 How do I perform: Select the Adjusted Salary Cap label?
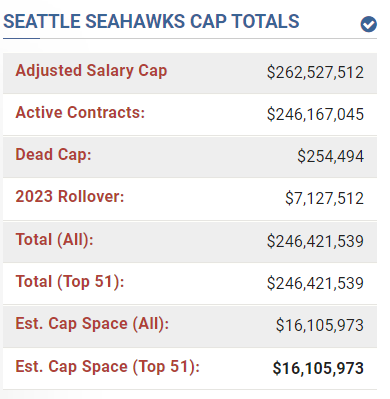(91, 71)
